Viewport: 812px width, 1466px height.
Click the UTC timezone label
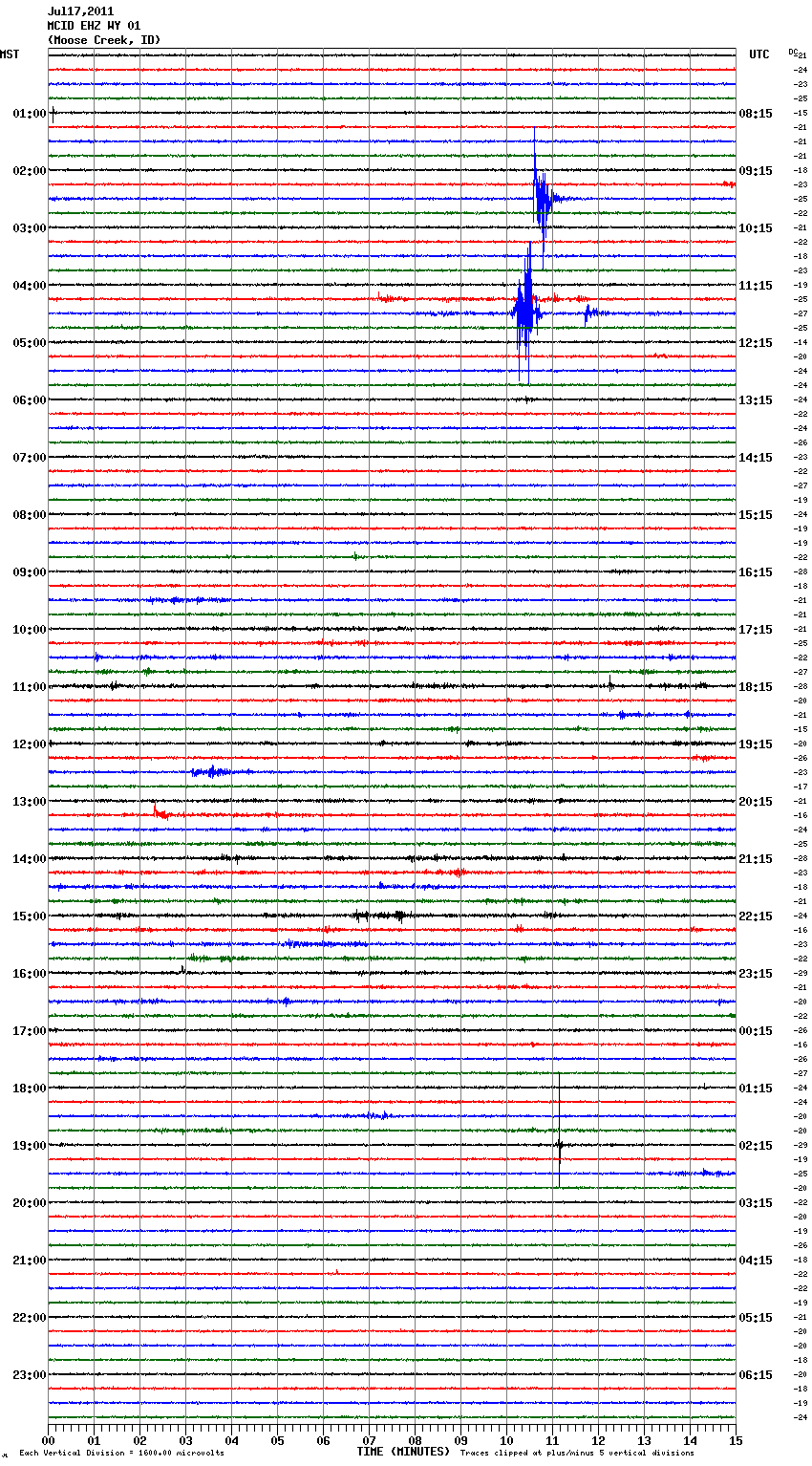pyautogui.click(x=759, y=54)
